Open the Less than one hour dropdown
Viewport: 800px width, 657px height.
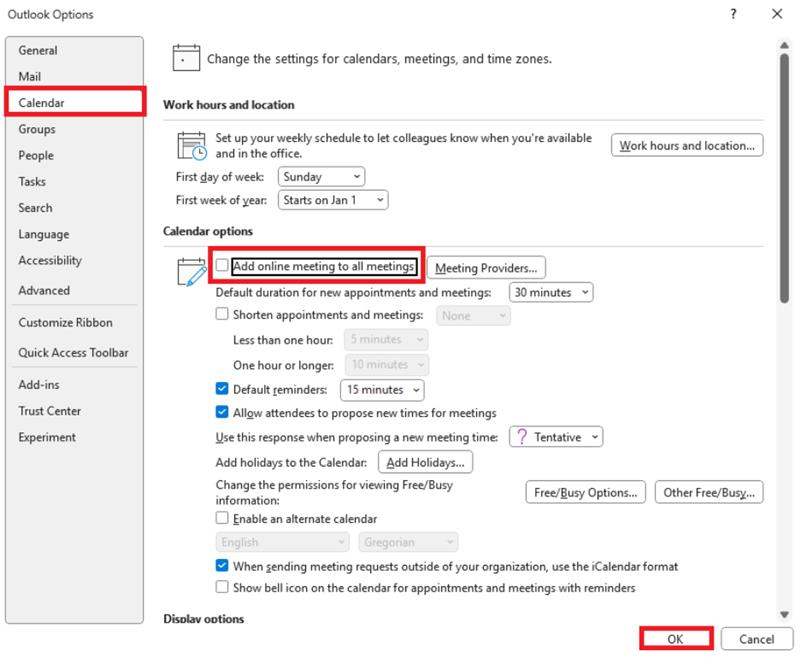coord(386,339)
